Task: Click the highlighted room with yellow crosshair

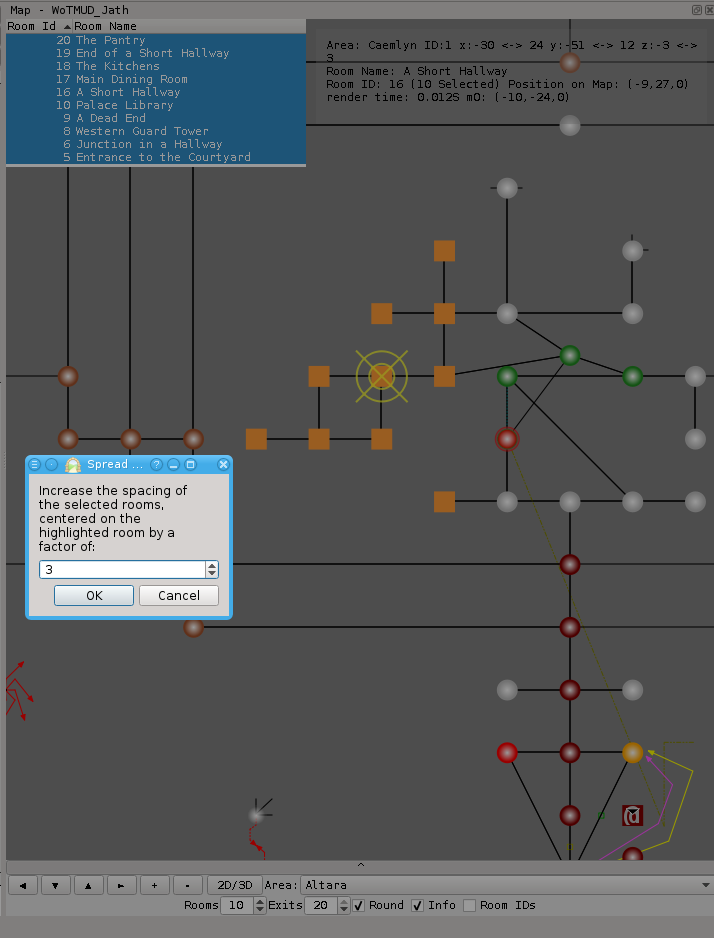Action: coord(382,376)
